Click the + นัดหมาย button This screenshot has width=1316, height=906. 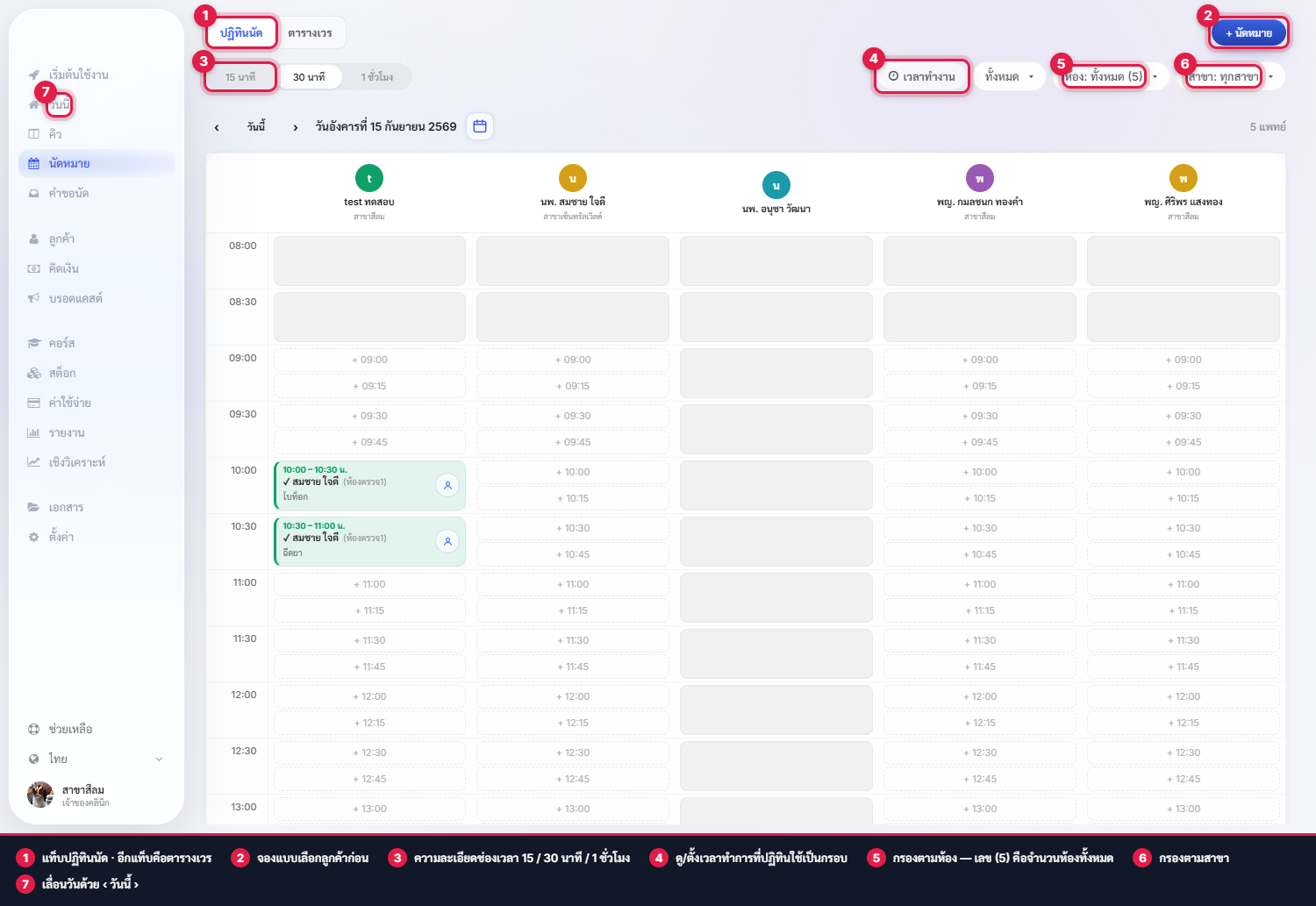click(1248, 33)
